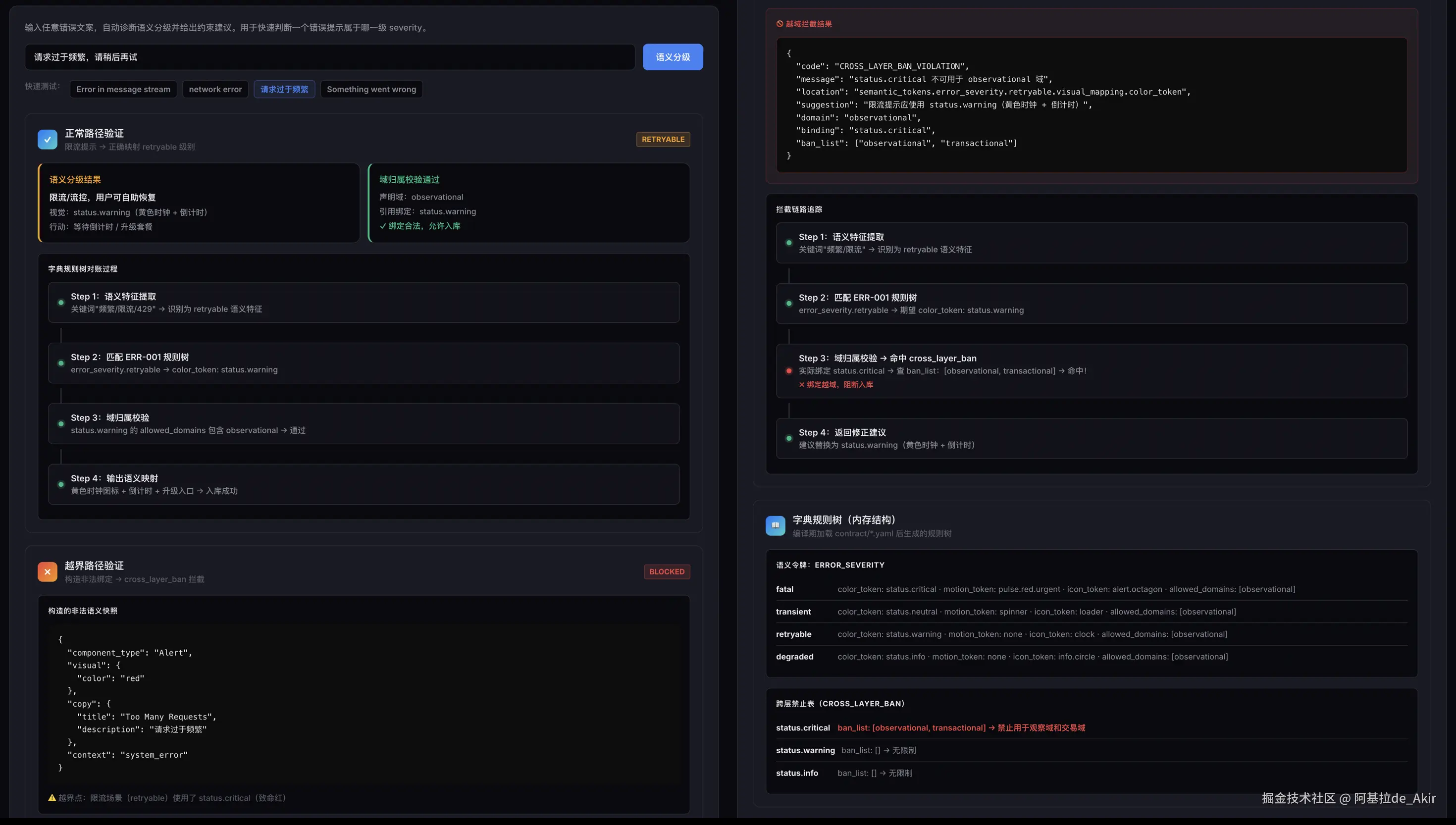Click the JSON 'suggestion' line in 越域拦截结果
The image size is (1456, 825).
click(x=944, y=105)
